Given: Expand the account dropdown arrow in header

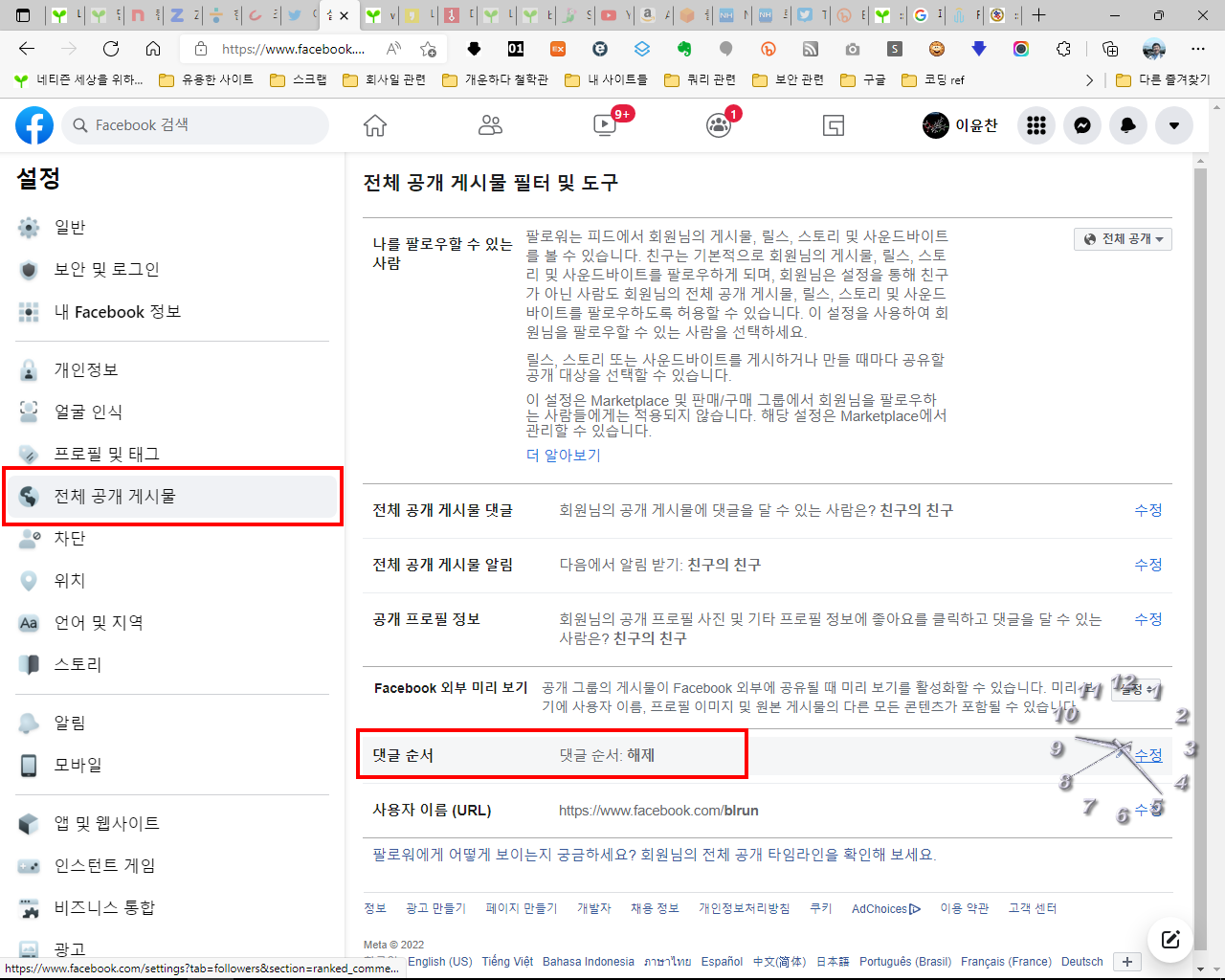Looking at the screenshot, I should tap(1174, 125).
